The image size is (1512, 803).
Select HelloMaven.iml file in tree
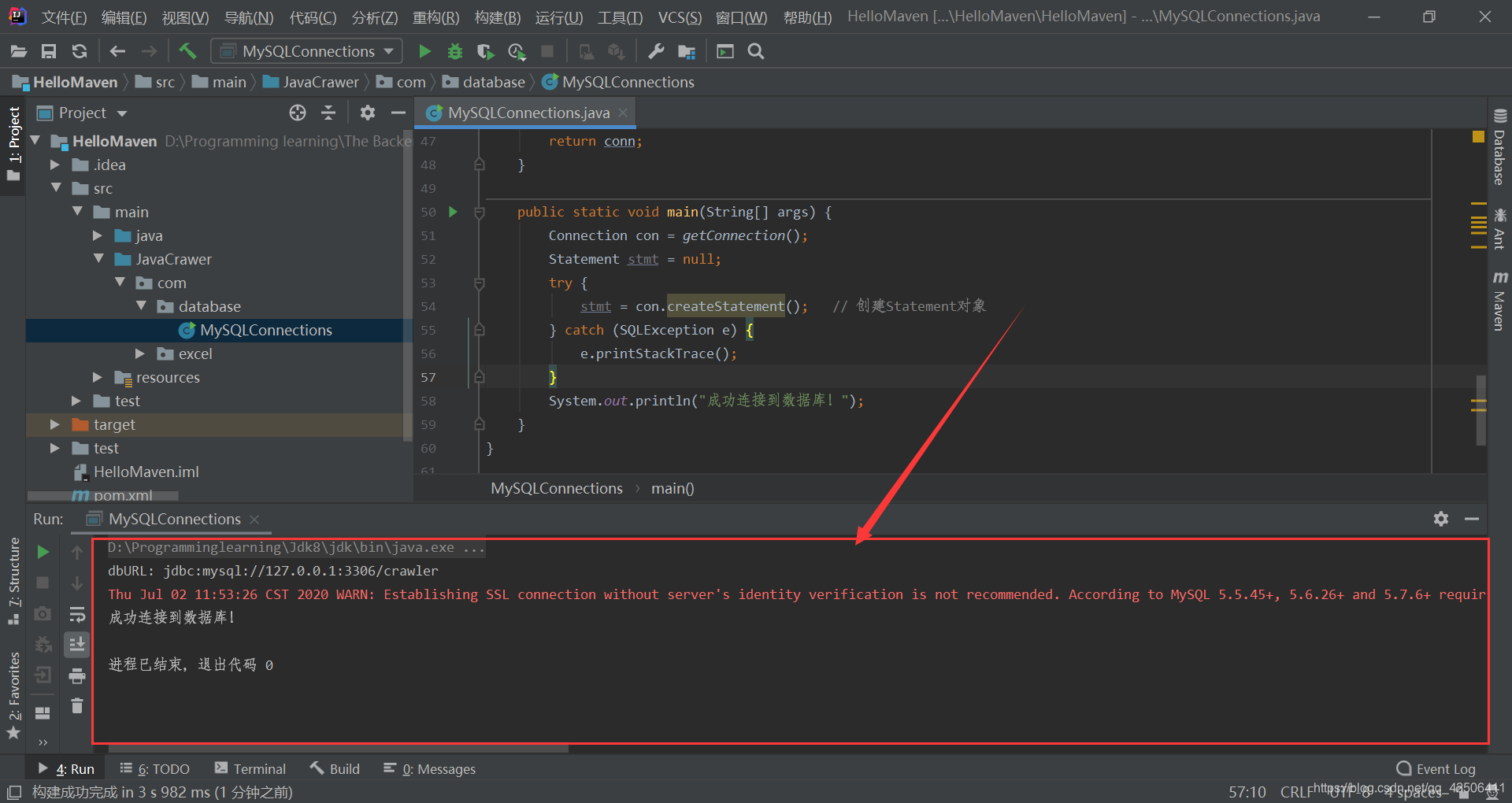pyautogui.click(x=146, y=472)
